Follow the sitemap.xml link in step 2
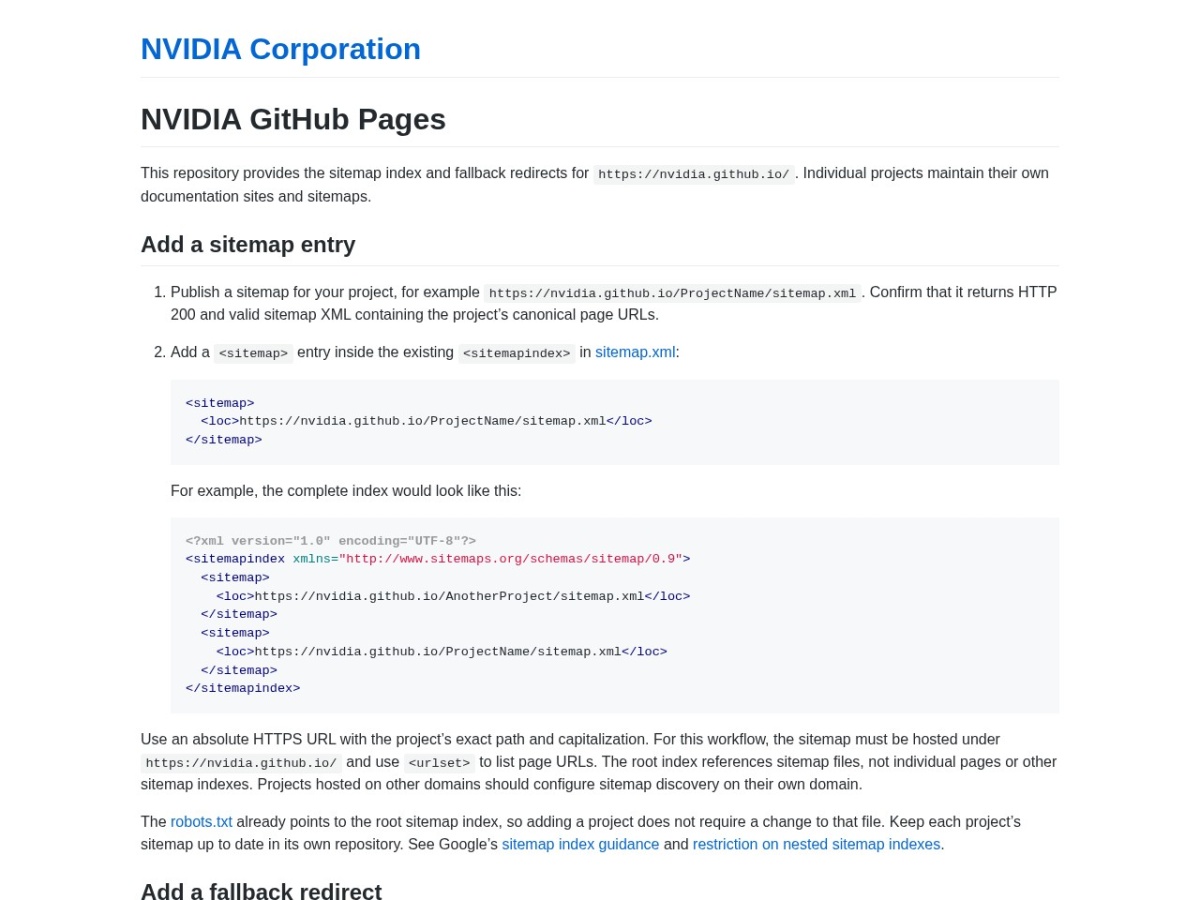 (x=635, y=352)
